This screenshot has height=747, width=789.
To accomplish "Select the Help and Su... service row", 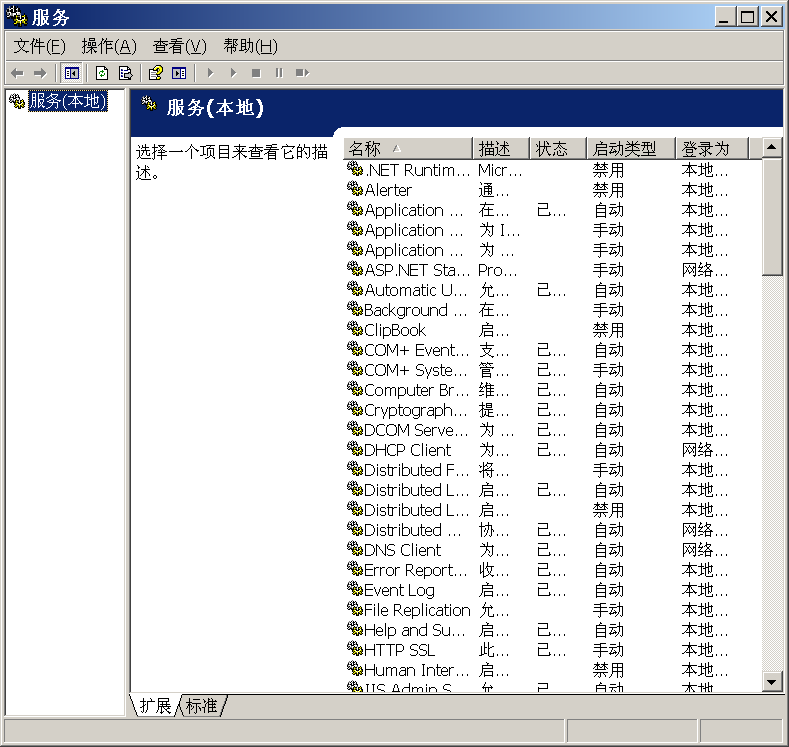I will pyautogui.click(x=553, y=630).
